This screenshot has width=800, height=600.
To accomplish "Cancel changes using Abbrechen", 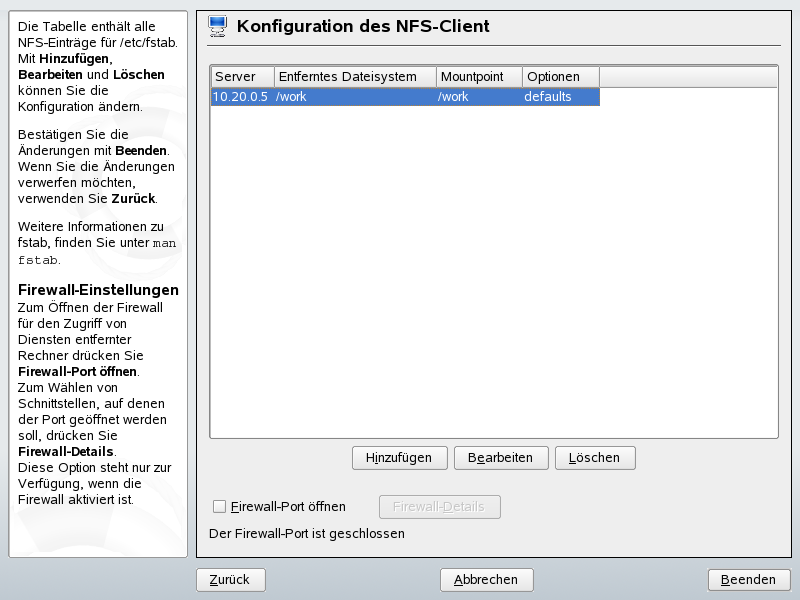I will tap(486, 579).
